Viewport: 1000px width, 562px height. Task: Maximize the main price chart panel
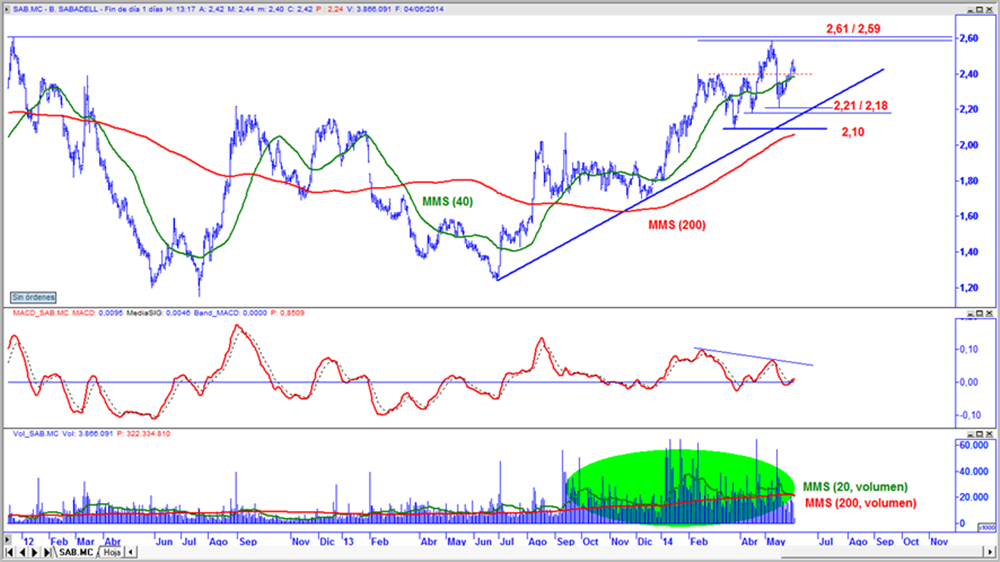[x=980, y=10]
